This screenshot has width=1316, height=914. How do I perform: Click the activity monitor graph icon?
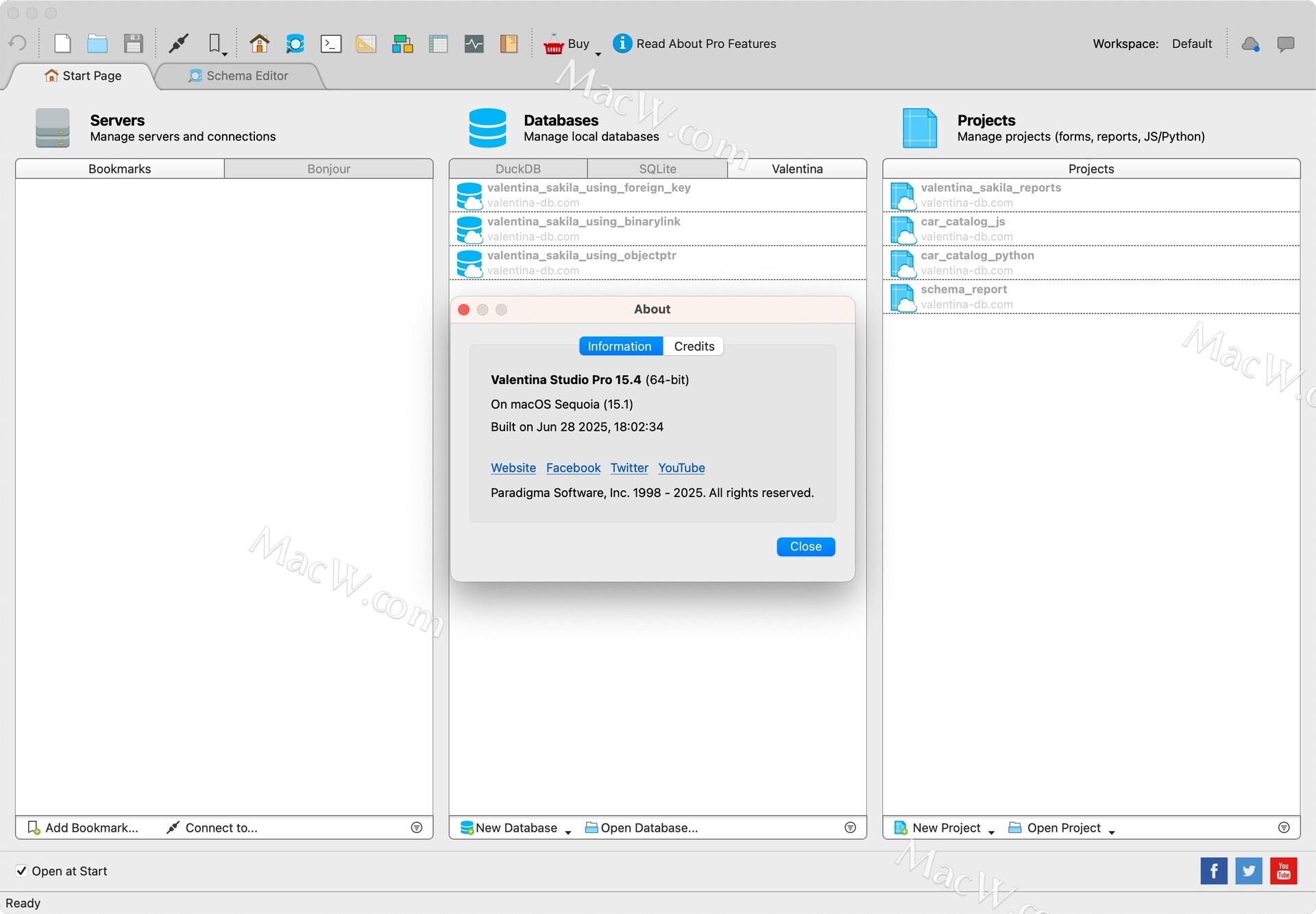pos(474,43)
